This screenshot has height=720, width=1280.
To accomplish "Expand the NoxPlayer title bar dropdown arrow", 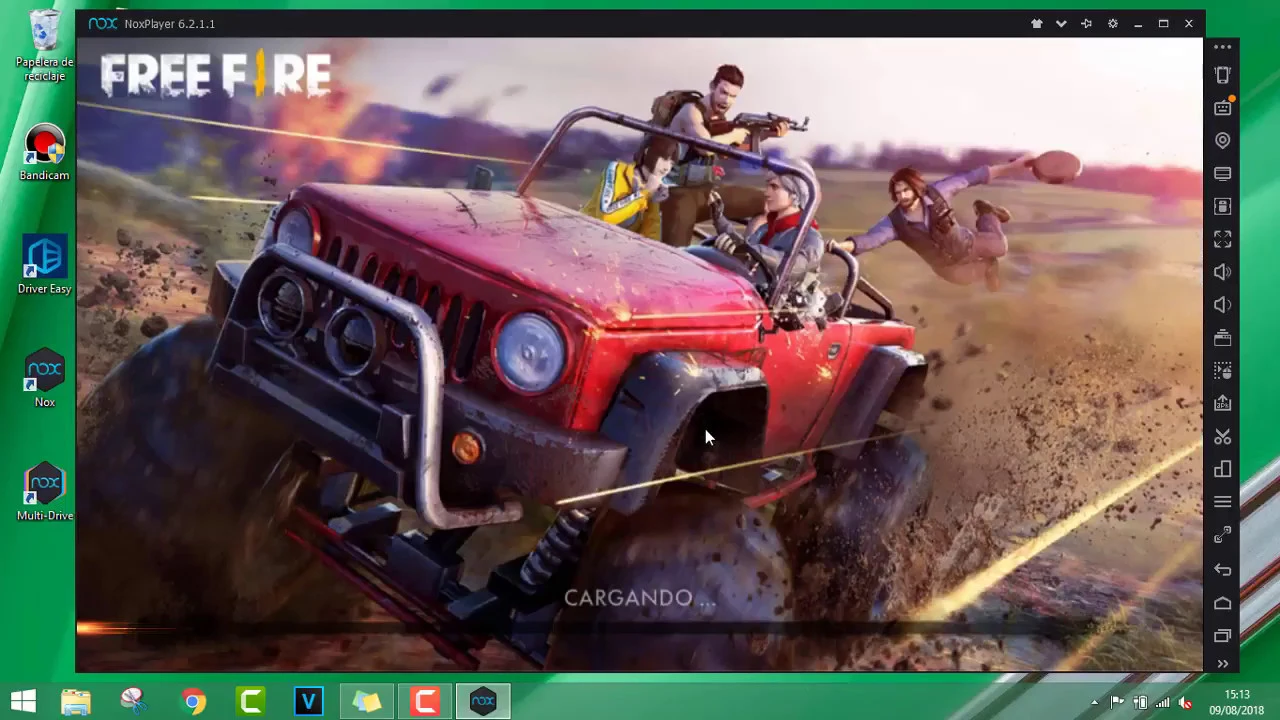I will pos(1061,24).
